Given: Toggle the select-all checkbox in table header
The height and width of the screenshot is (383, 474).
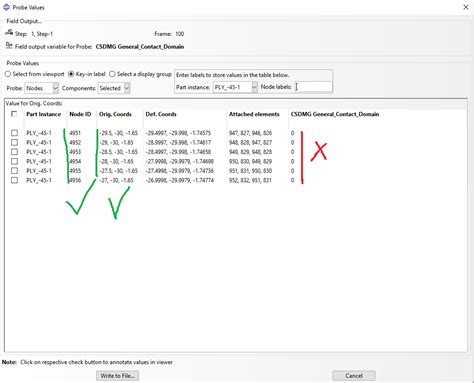Looking at the screenshot, I should [14, 114].
